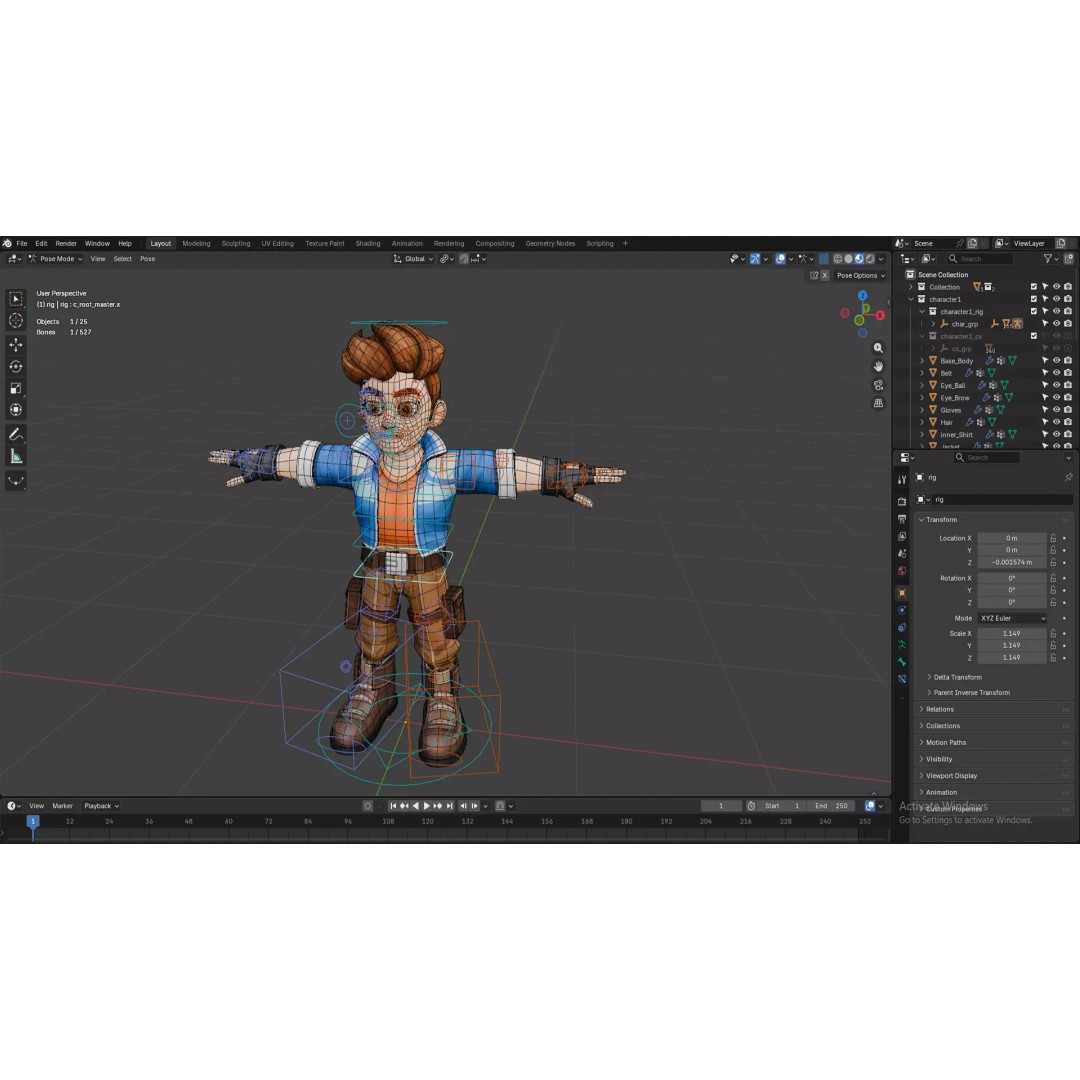Toggle the properties pin icon next to rig
The width and height of the screenshot is (1080, 1080).
coord(1068,477)
